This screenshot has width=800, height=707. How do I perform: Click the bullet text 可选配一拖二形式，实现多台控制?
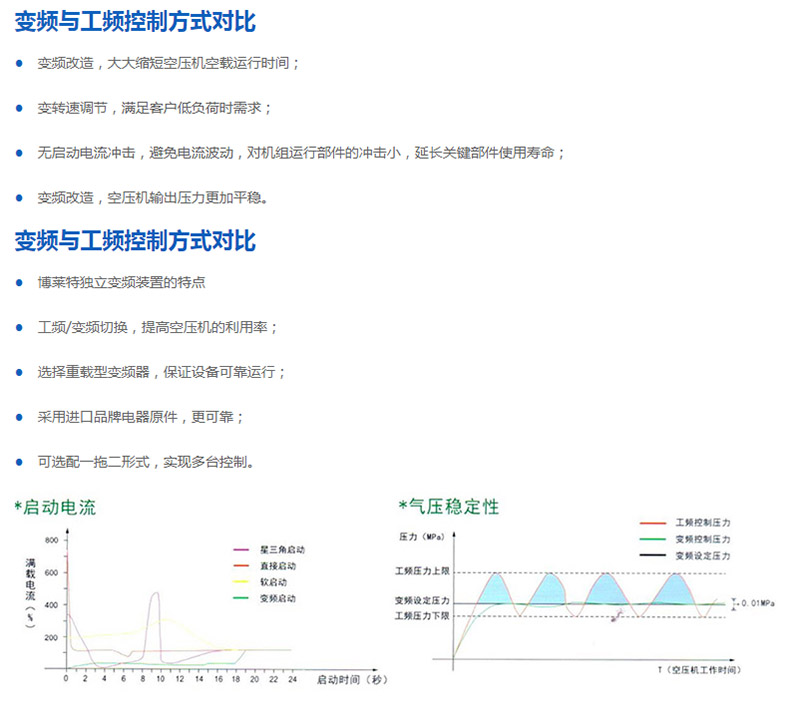(x=146, y=462)
